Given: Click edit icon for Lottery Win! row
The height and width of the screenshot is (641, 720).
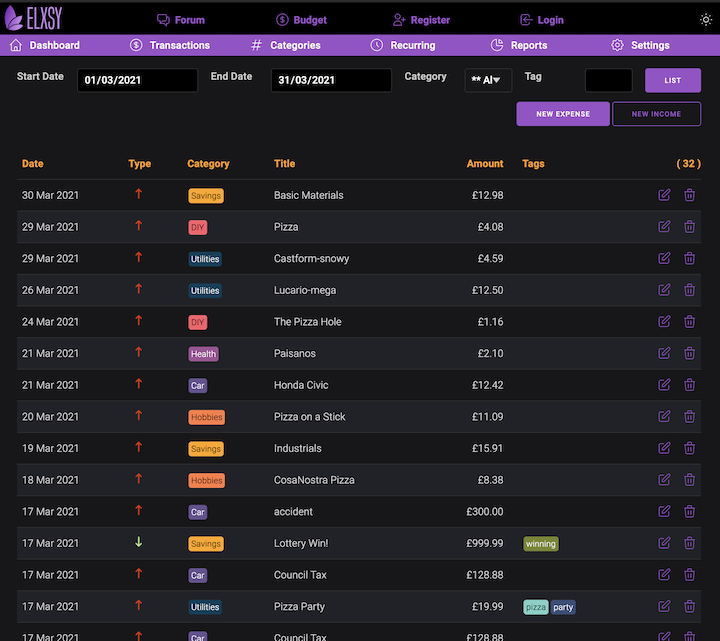Looking at the screenshot, I should point(664,543).
